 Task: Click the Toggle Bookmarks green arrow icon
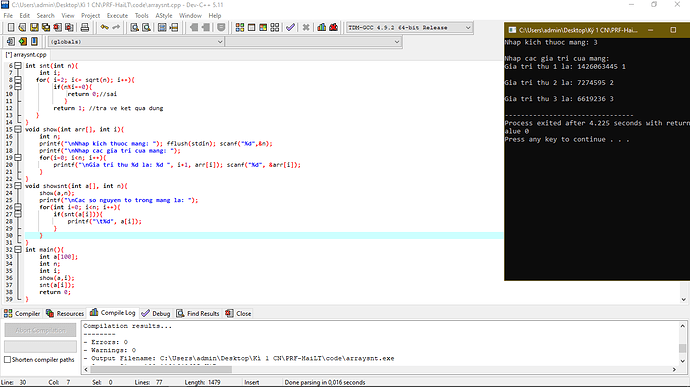tap(22, 41)
